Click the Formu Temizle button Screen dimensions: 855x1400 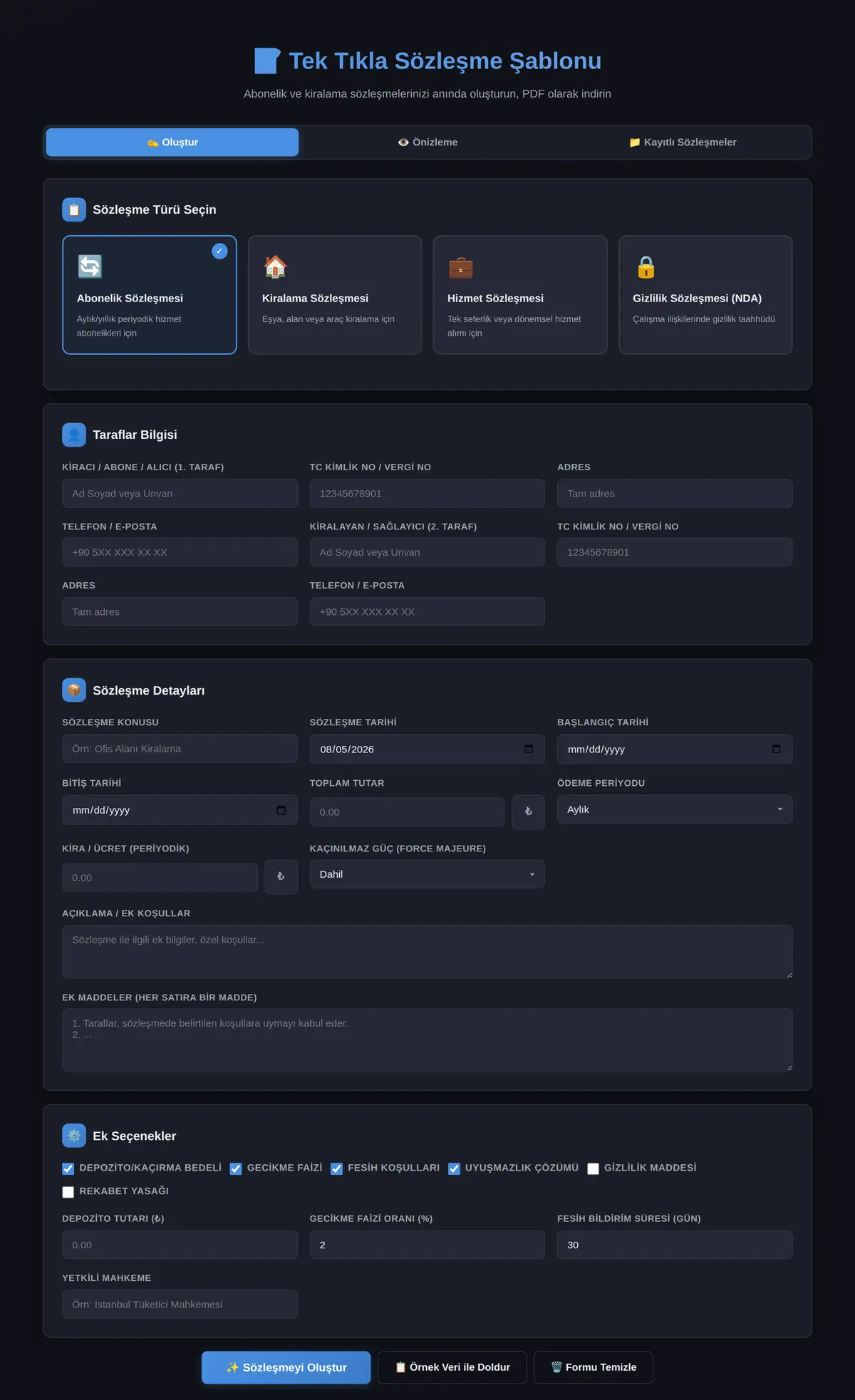coord(594,1367)
